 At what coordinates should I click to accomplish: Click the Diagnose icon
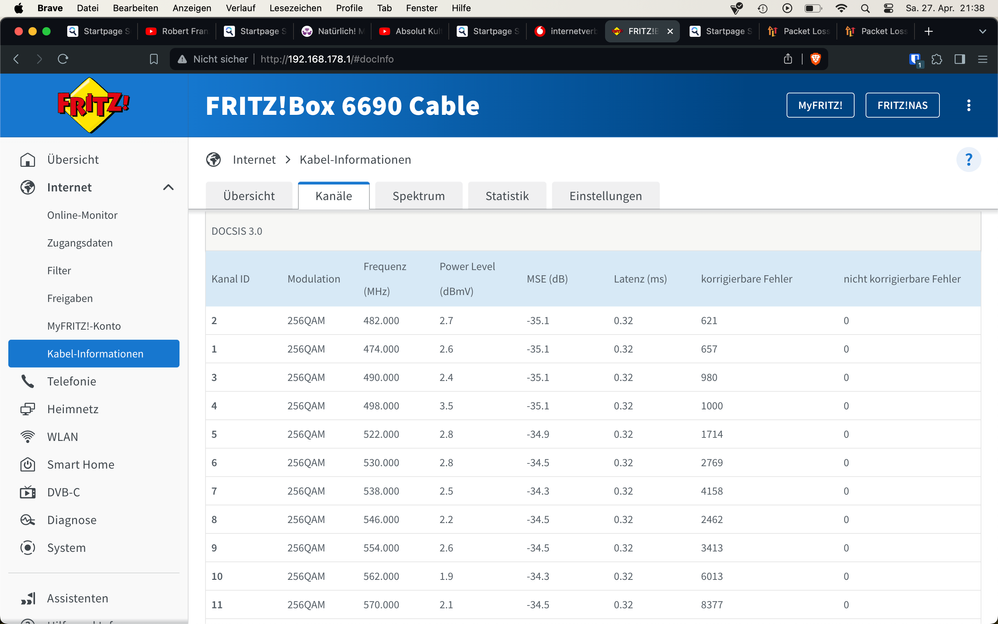[27, 520]
